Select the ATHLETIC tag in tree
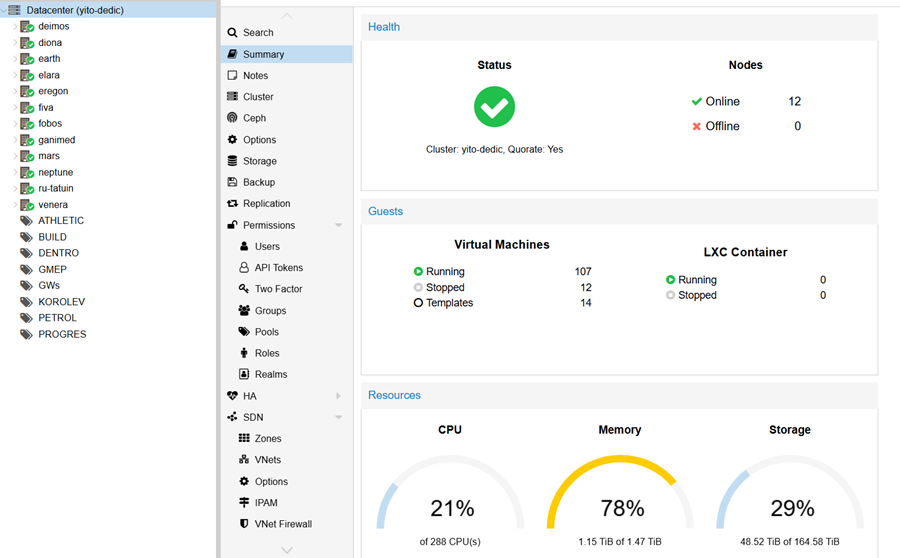The image size is (900, 558). [61, 221]
